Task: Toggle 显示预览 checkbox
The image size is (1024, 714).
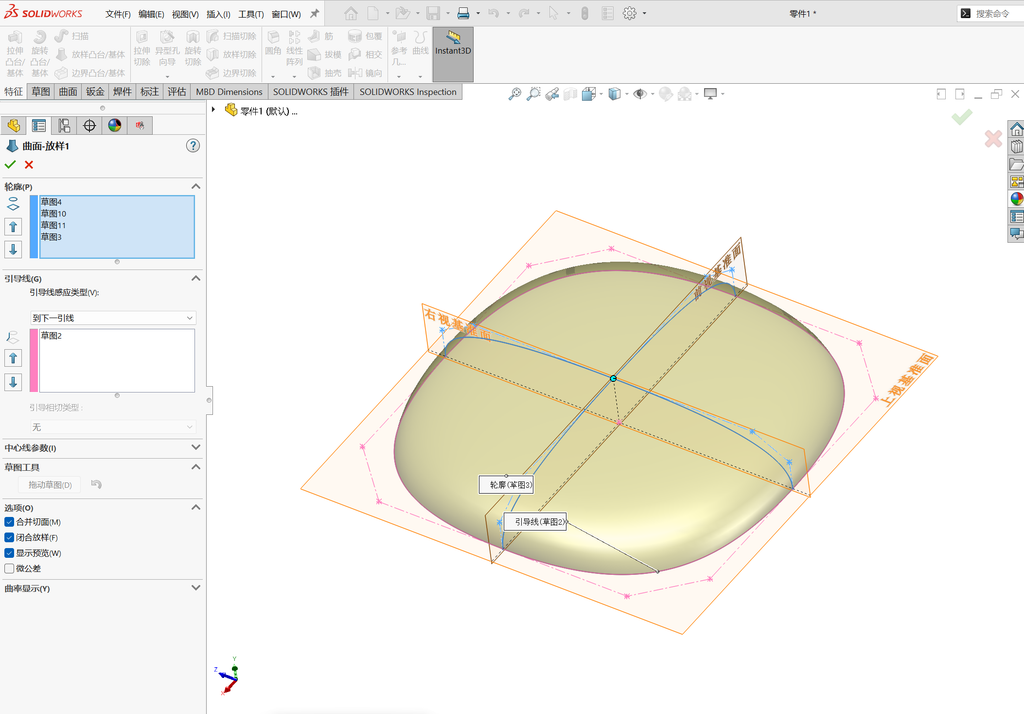Action: pos(9,553)
